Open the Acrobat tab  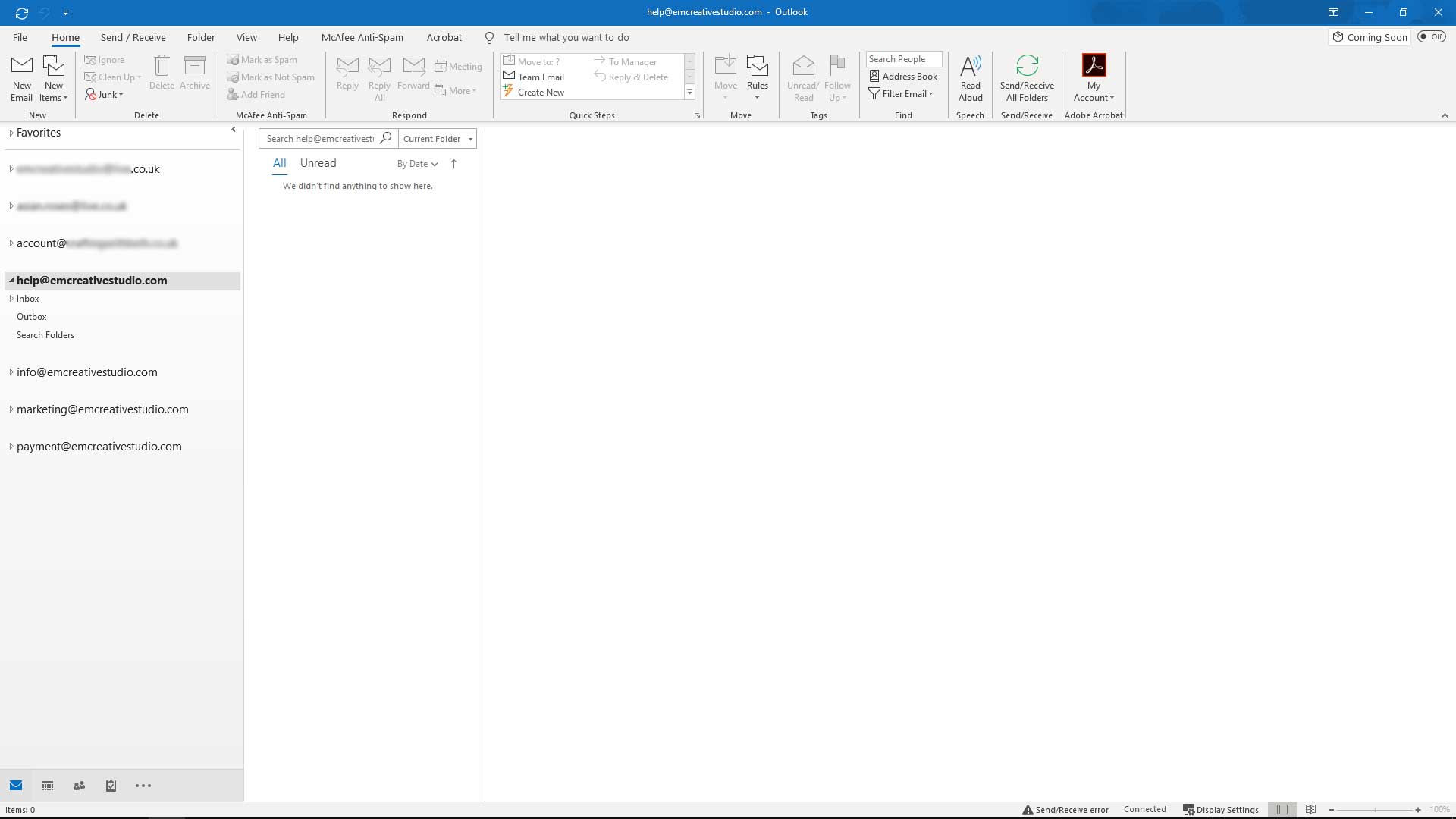(444, 37)
